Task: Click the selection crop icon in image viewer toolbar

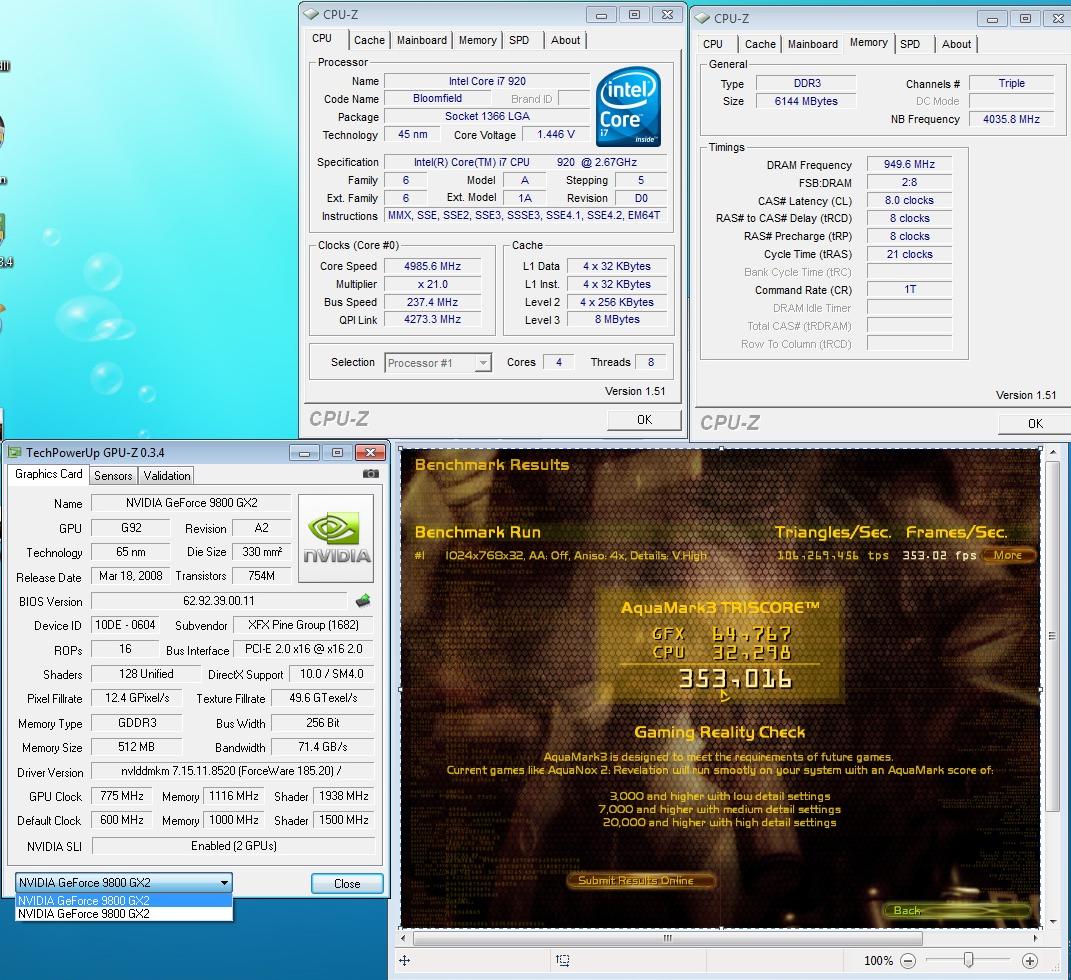Action: coord(563,961)
